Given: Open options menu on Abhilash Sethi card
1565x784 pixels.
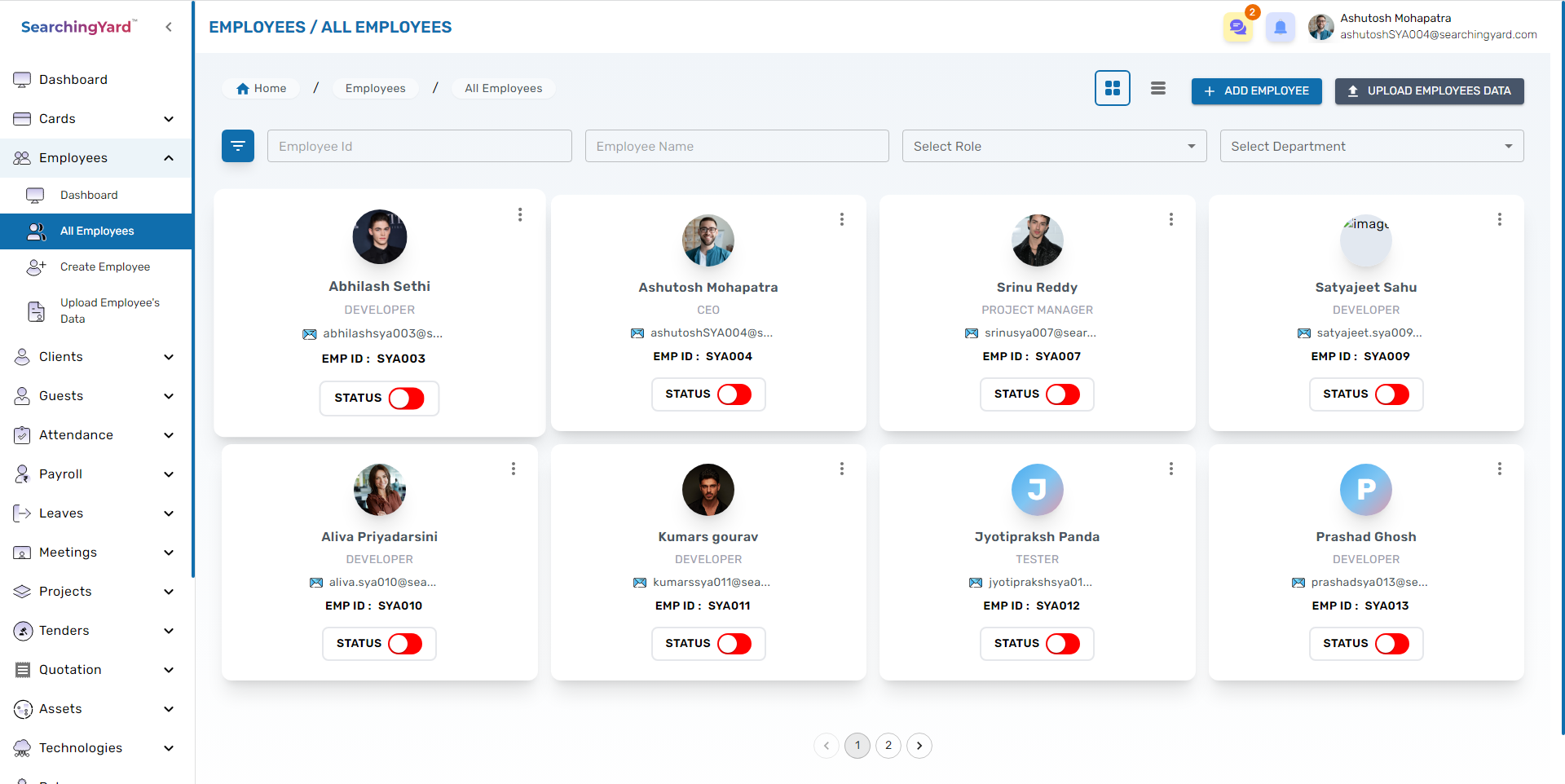Looking at the screenshot, I should [520, 214].
